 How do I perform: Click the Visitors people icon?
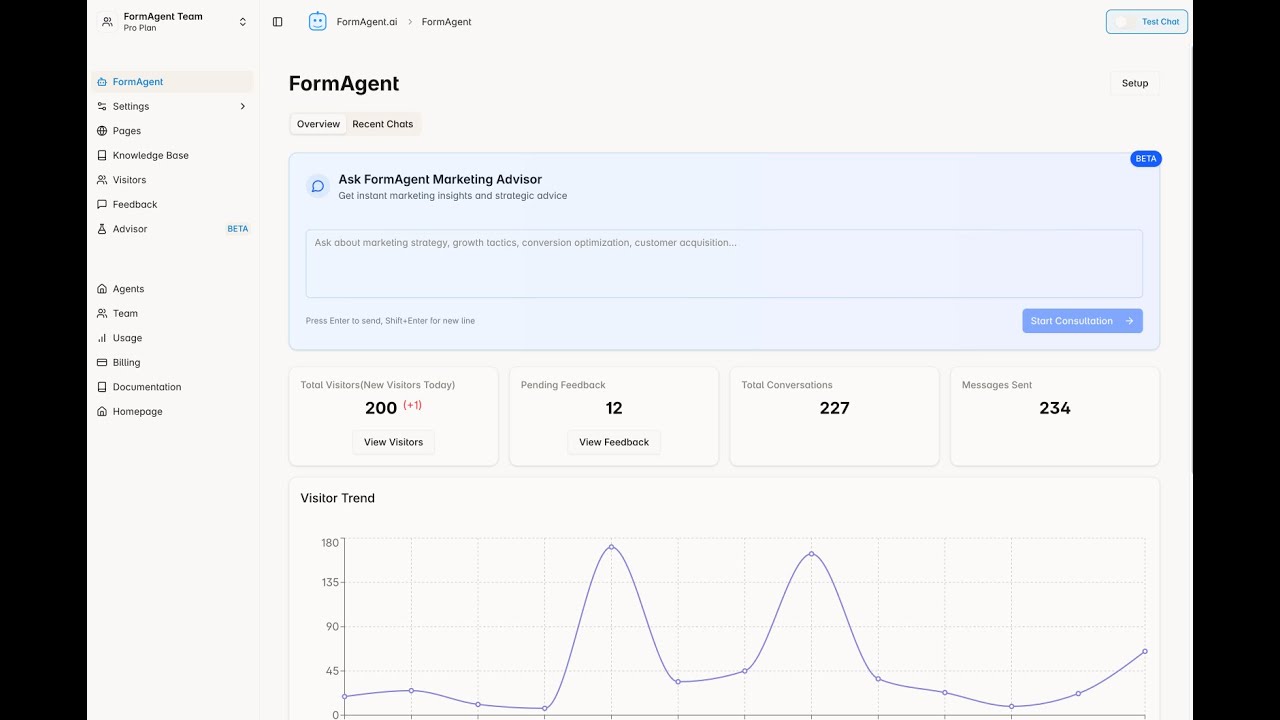tap(102, 180)
